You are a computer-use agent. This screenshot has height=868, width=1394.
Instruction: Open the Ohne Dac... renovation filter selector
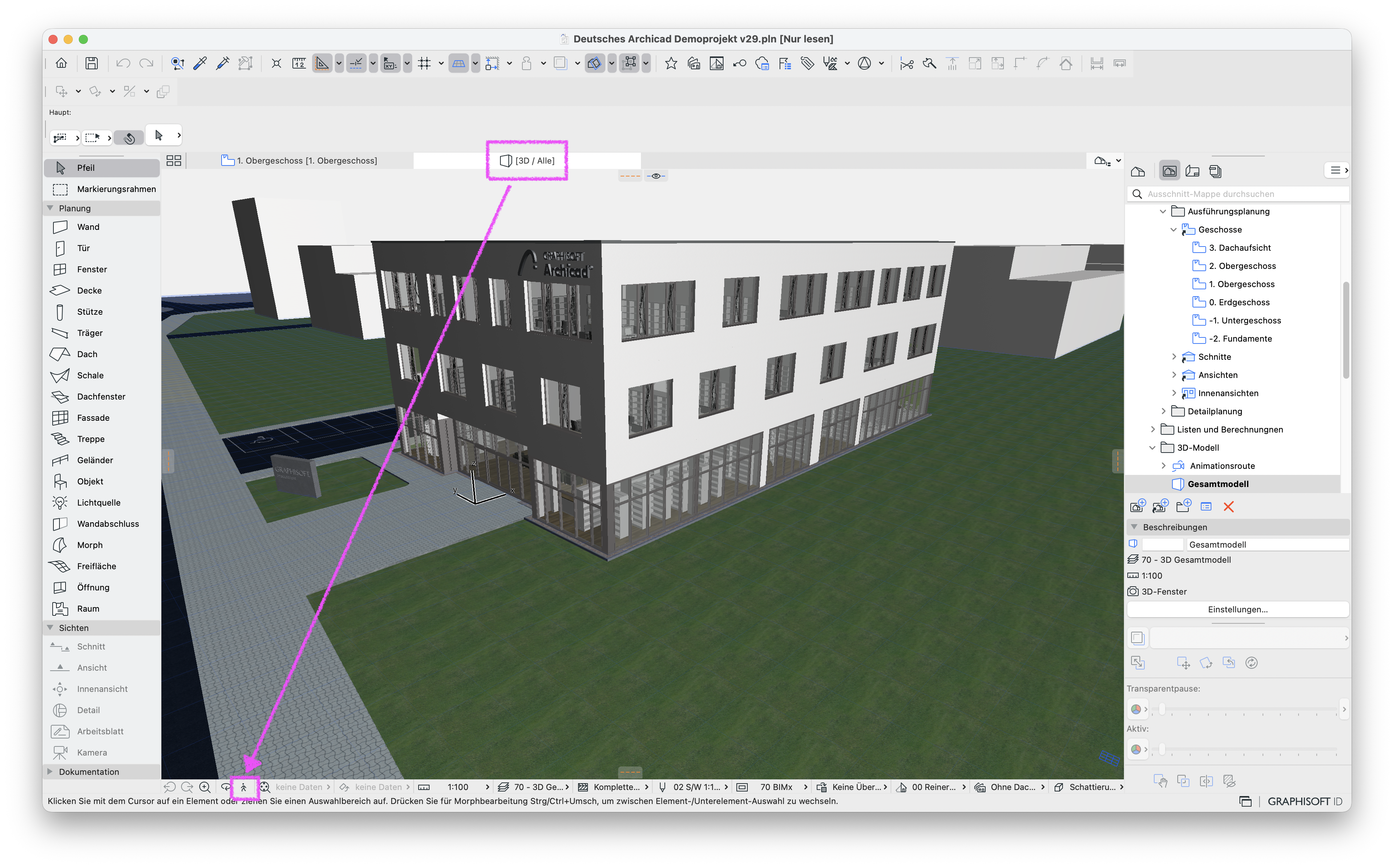[x=1010, y=787]
